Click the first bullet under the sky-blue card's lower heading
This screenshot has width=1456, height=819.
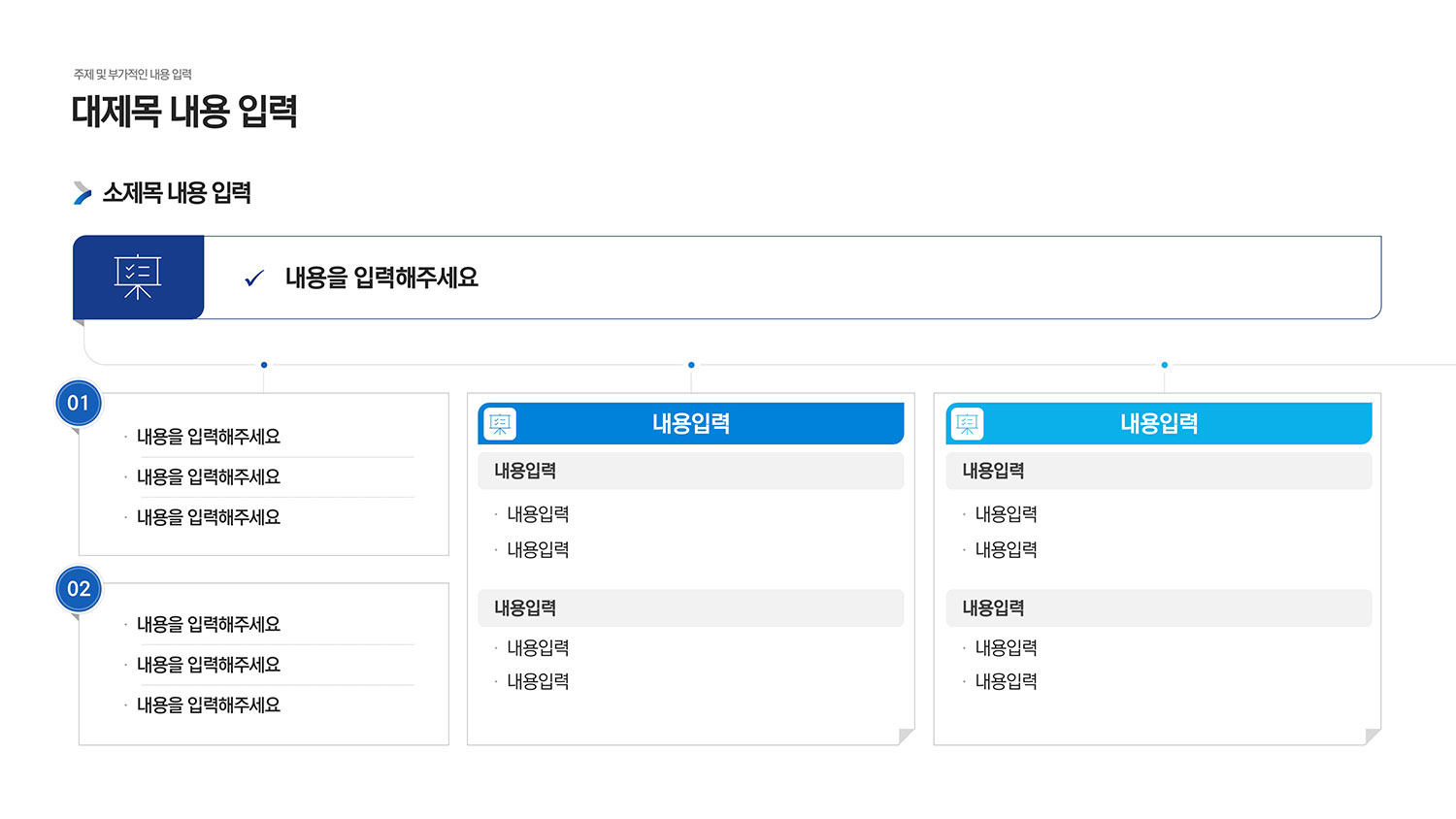coord(1006,648)
